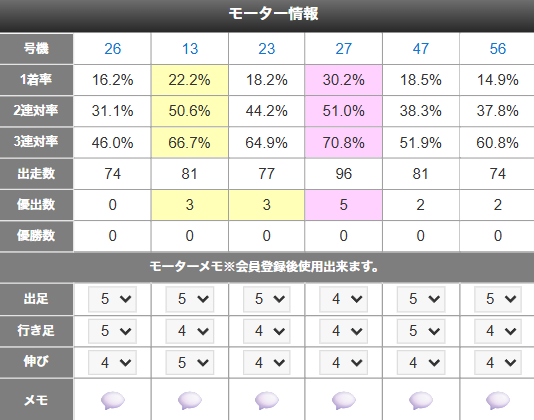
Task: Expand 行き足 dropdown for motor 47
Action: (x=421, y=331)
